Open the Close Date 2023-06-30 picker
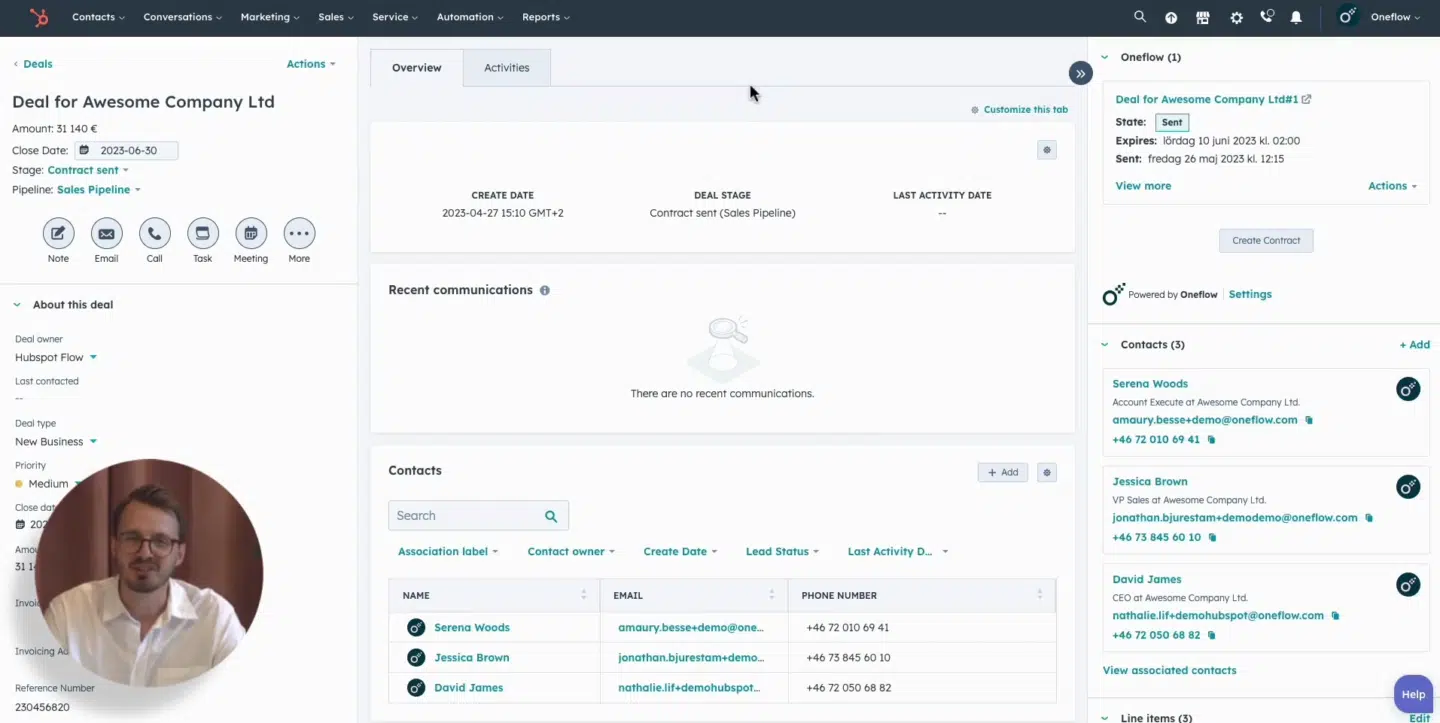This screenshot has width=1440, height=723. coord(127,151)
